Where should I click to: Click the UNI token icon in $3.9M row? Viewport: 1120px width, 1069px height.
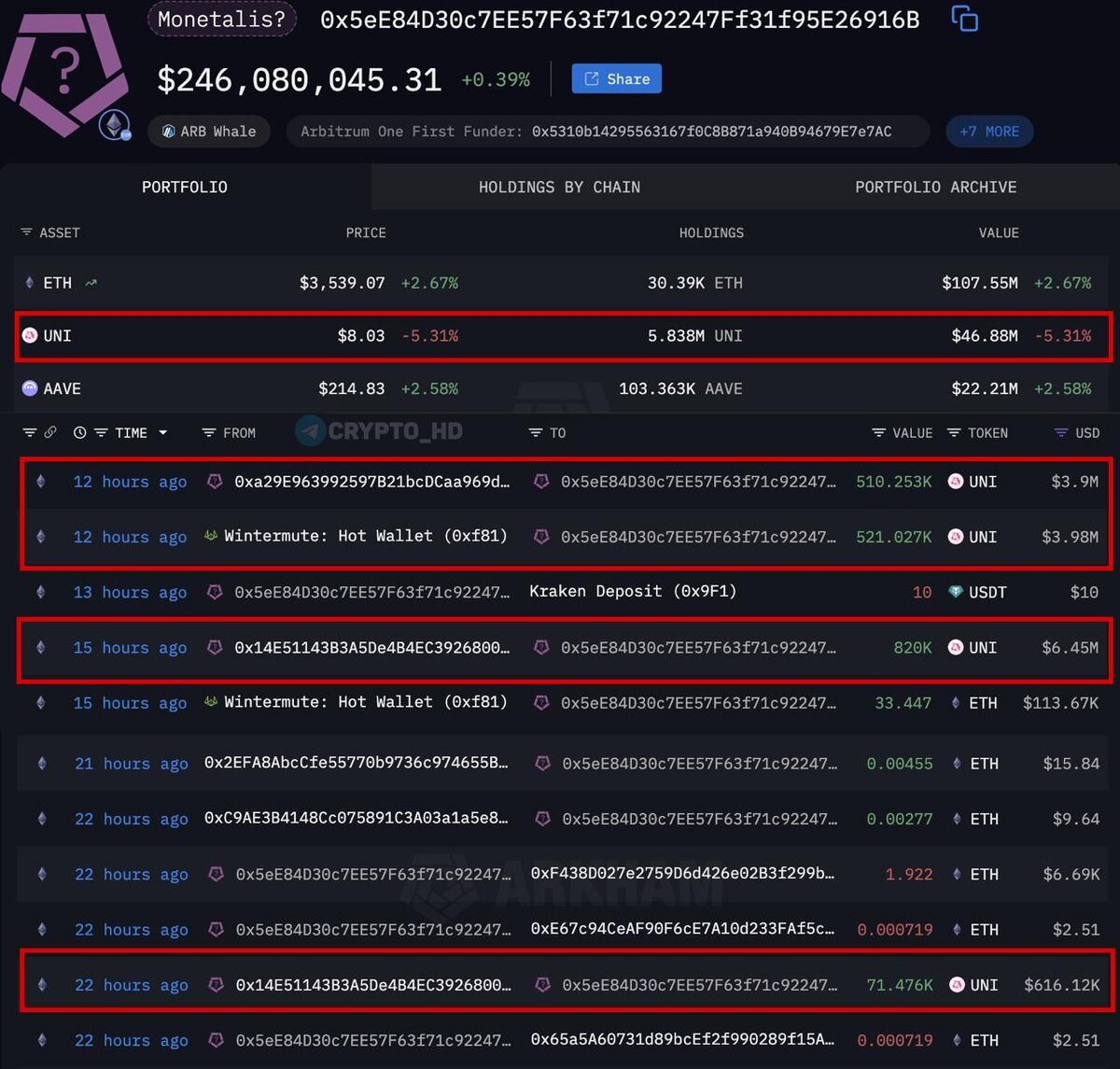coord(956,482)
